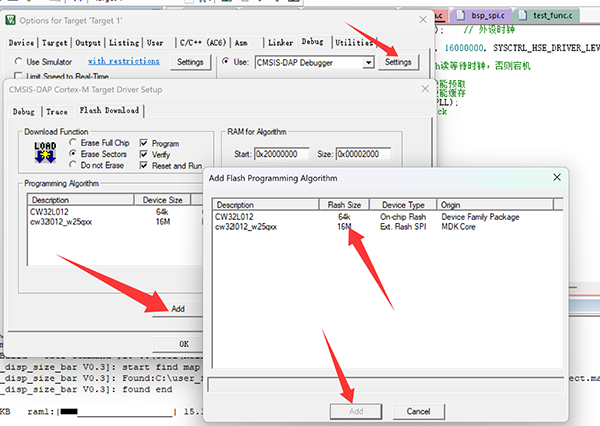Toggle the Verify checkbox
The width and height of the screenshot is (600, 426).
pos(145,154)
